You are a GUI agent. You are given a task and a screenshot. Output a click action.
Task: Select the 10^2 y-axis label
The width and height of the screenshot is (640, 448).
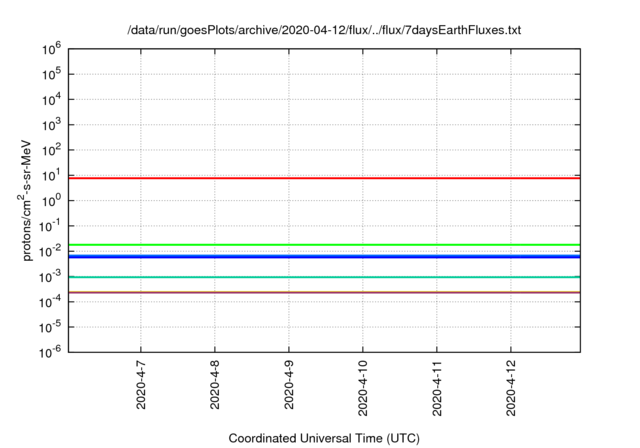[x=51, y=150]
